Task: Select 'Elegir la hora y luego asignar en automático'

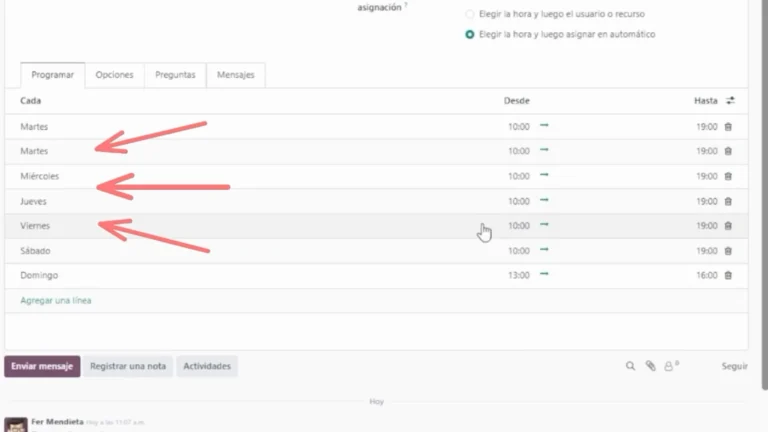Action: click(x=470, y=34)
